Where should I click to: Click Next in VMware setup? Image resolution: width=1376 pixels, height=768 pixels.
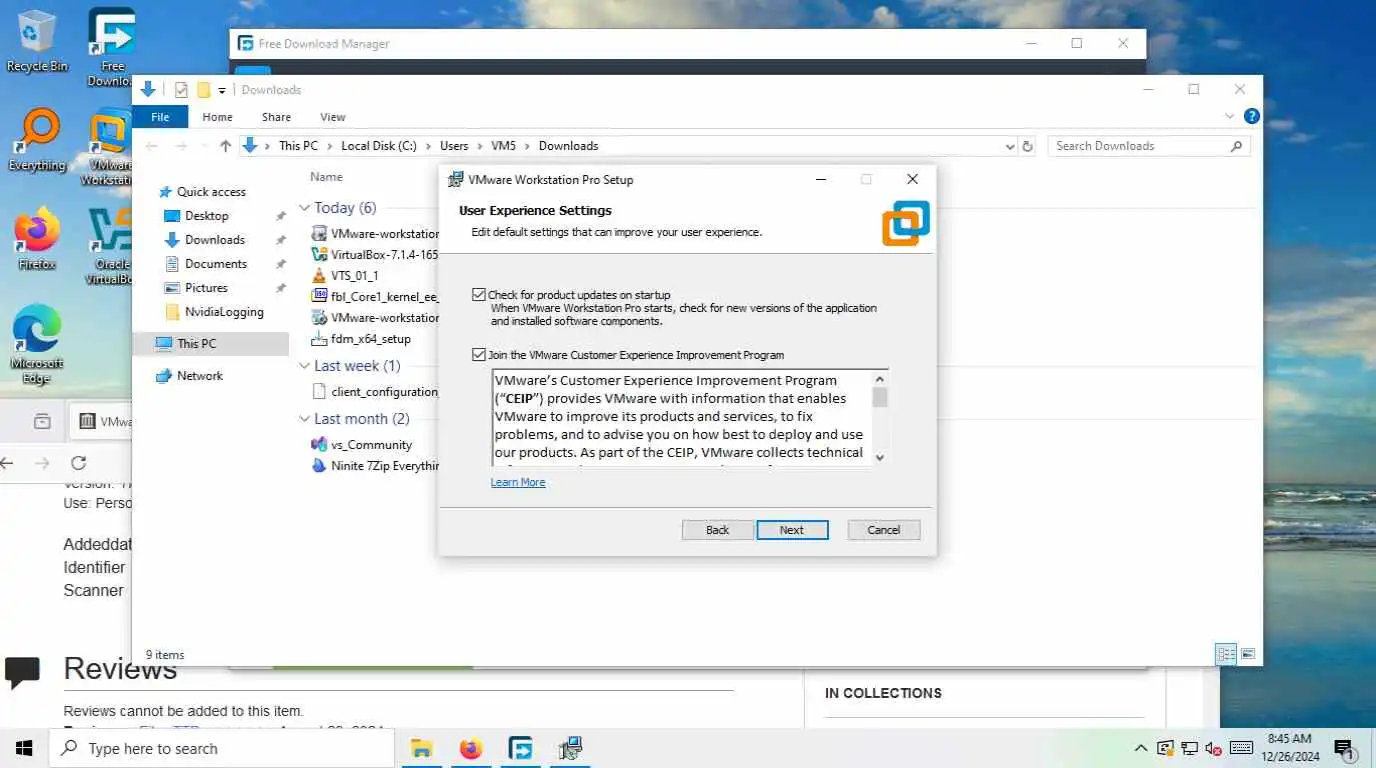[x=792, y=530]
